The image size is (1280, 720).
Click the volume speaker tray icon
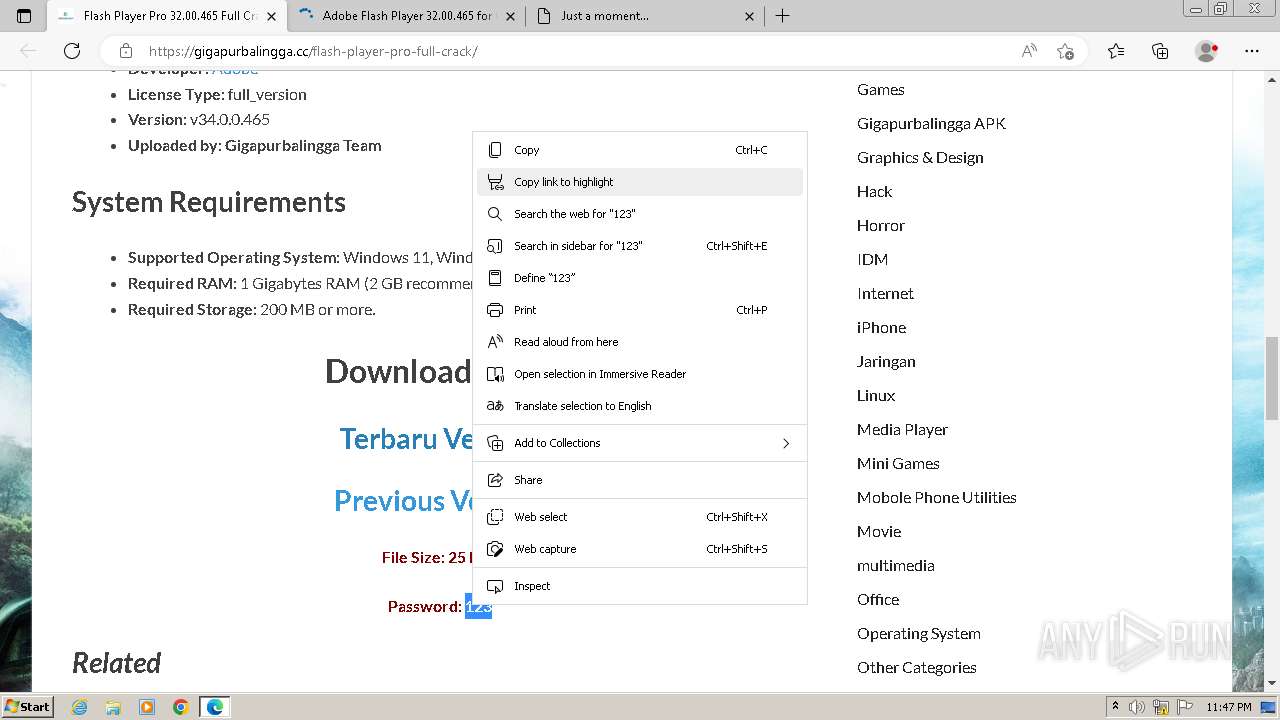coord(1139,707)
